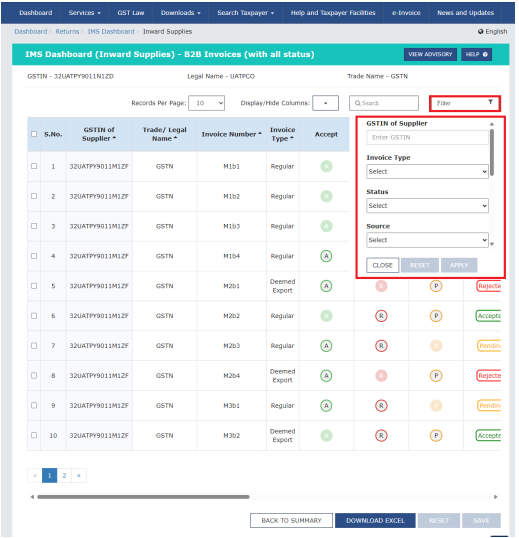Reject invoice M2b2 using its R icon
Screen dimensions: 519x538
point(381,316)
